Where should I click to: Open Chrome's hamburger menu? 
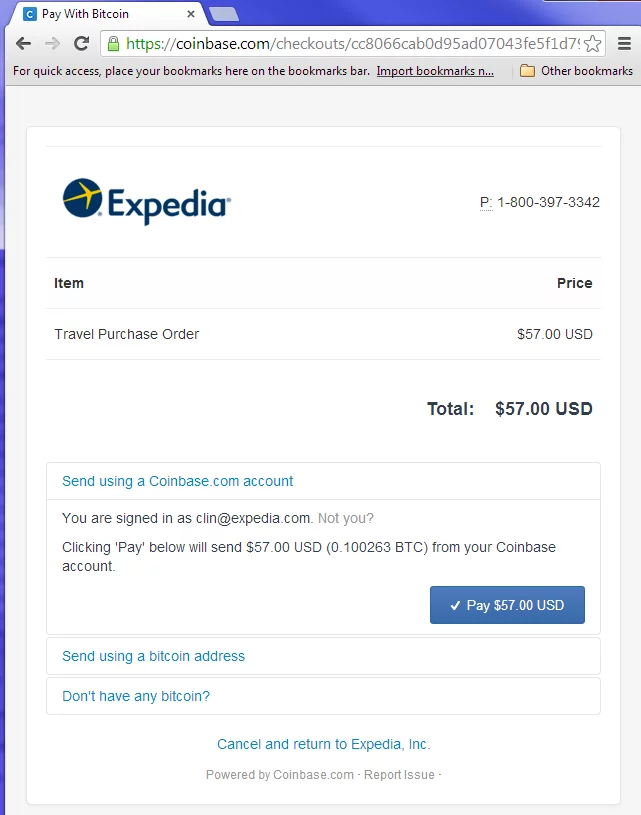coord(623,44)
